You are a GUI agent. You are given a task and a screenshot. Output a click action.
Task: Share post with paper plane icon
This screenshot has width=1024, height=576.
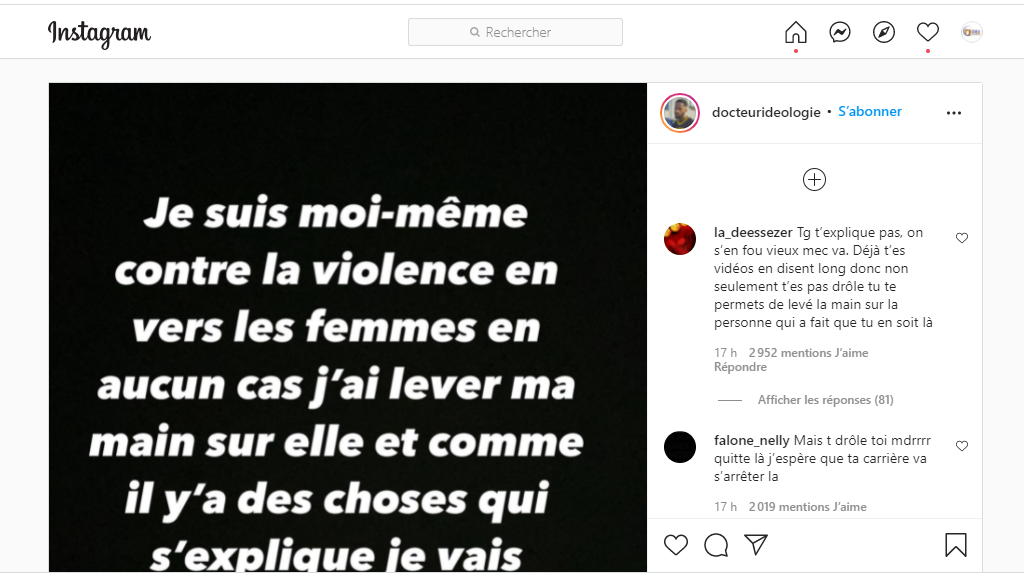point(756,545)
